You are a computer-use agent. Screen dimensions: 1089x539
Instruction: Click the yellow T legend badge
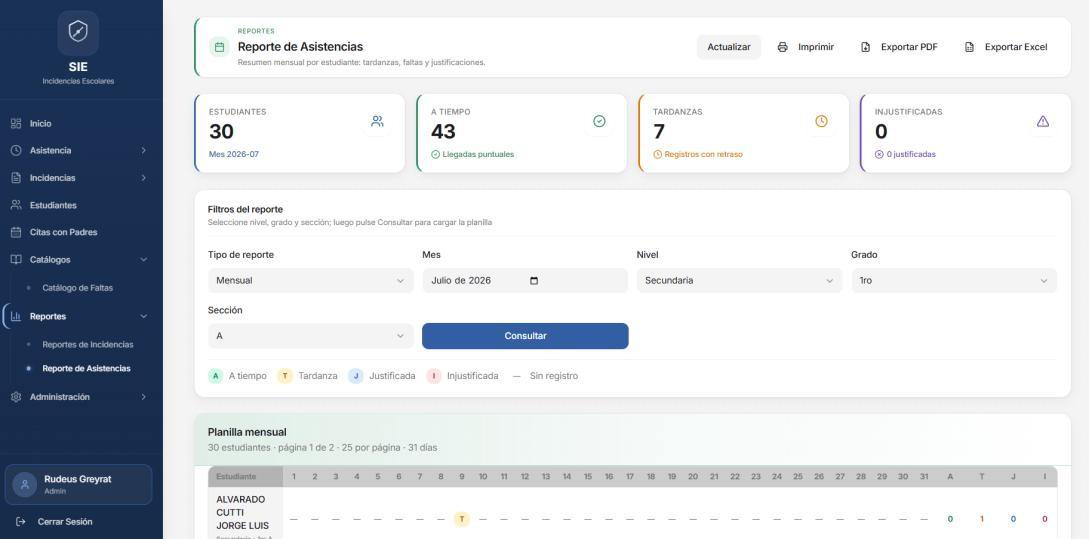tap(285, 376)
